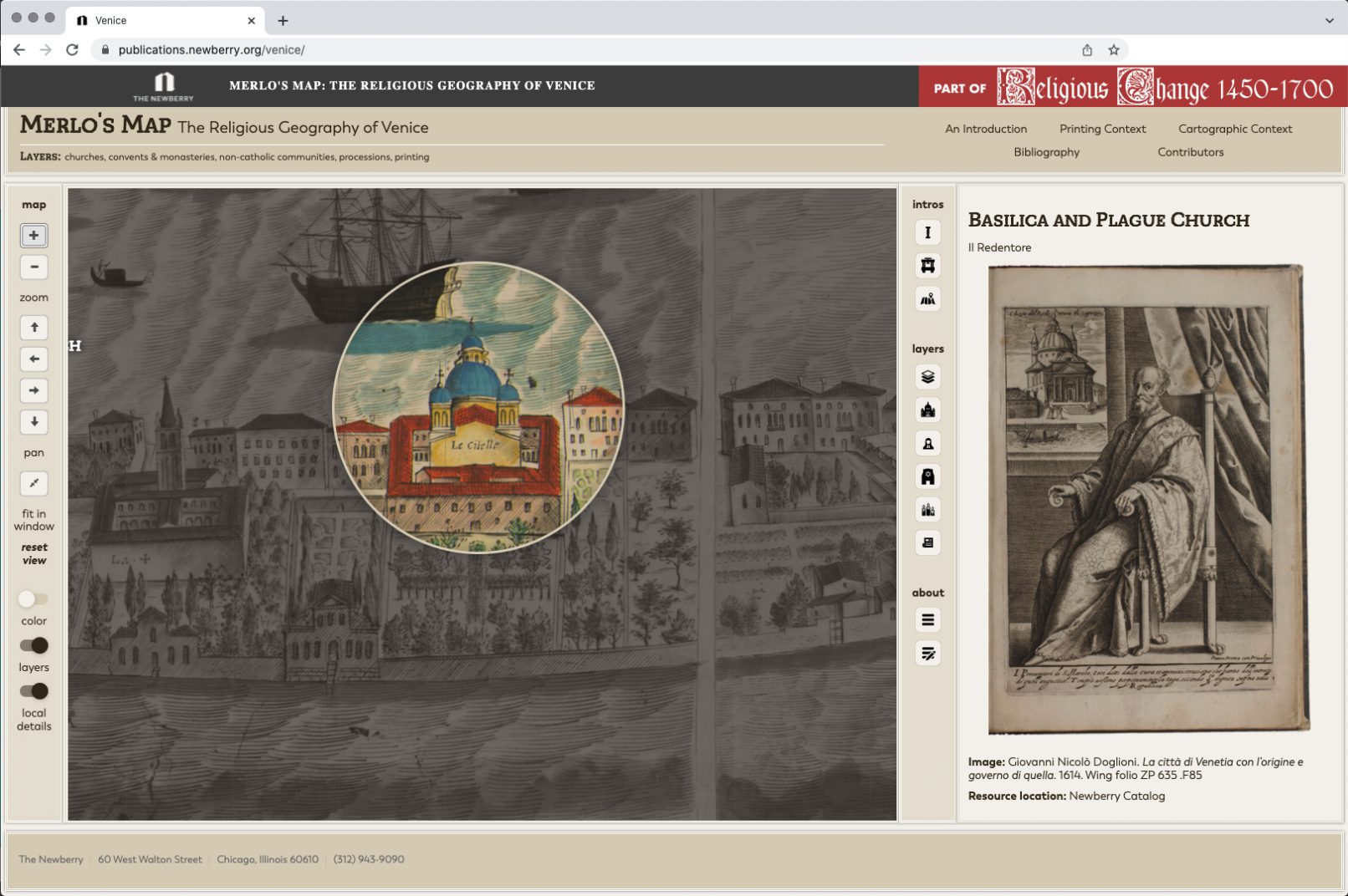Zoom in with the map plus button
Viewport: 1348px width, 896px height.
[34, 236]
